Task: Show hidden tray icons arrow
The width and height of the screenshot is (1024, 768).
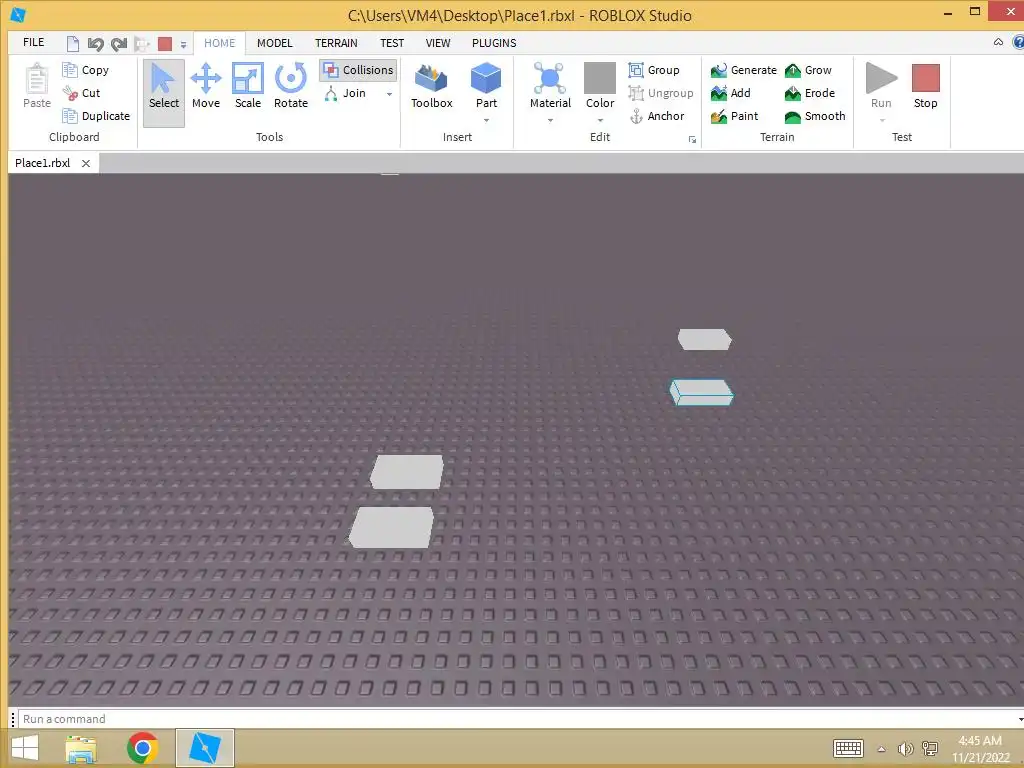Action: [x=881, y=749]
